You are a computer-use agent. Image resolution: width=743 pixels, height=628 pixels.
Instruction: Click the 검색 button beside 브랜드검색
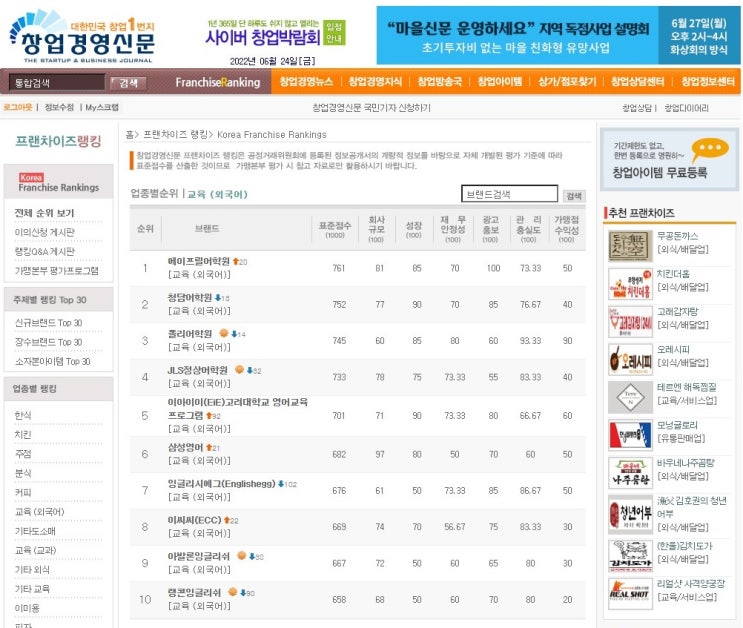(574, 196)
